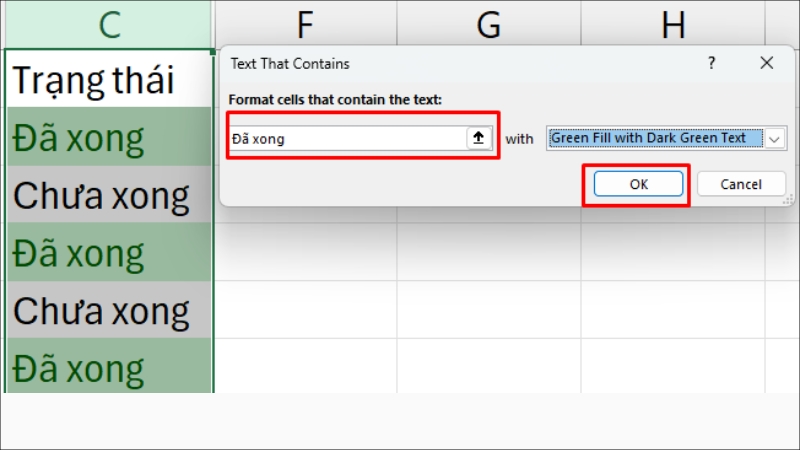Close the Text That Contains dialog
Viewport: 800px width, 450px height.
(767, 63)
